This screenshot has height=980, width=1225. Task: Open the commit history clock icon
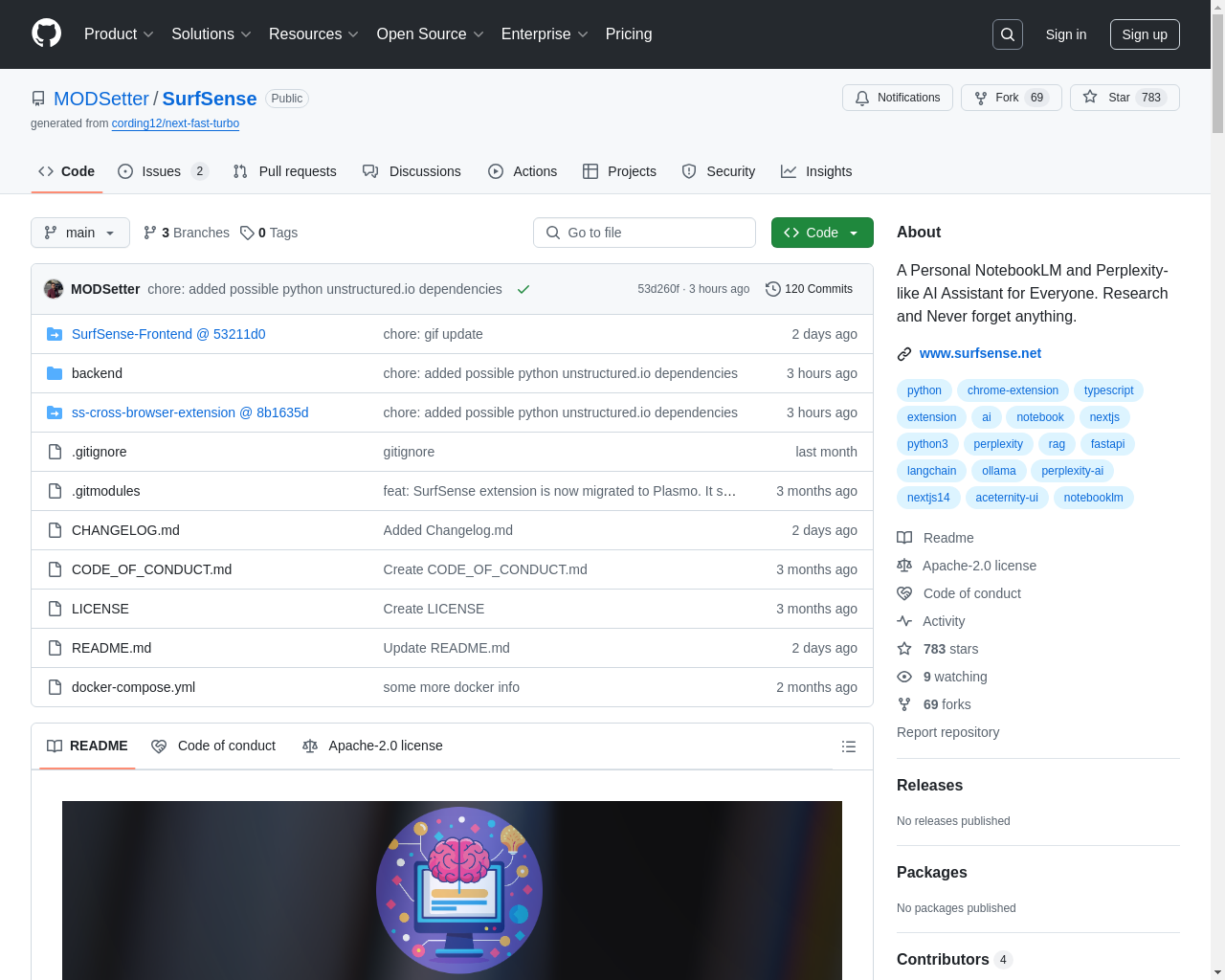click(x=773, y=289)
